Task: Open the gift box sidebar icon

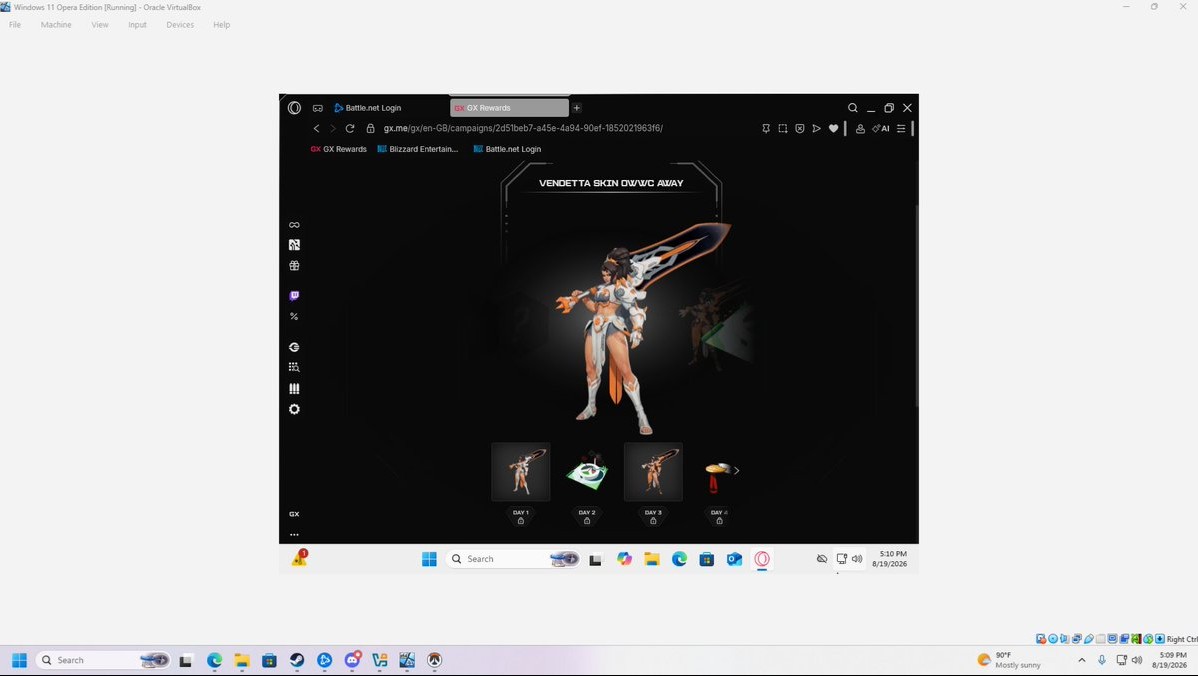Action: [x=294, y=266]
